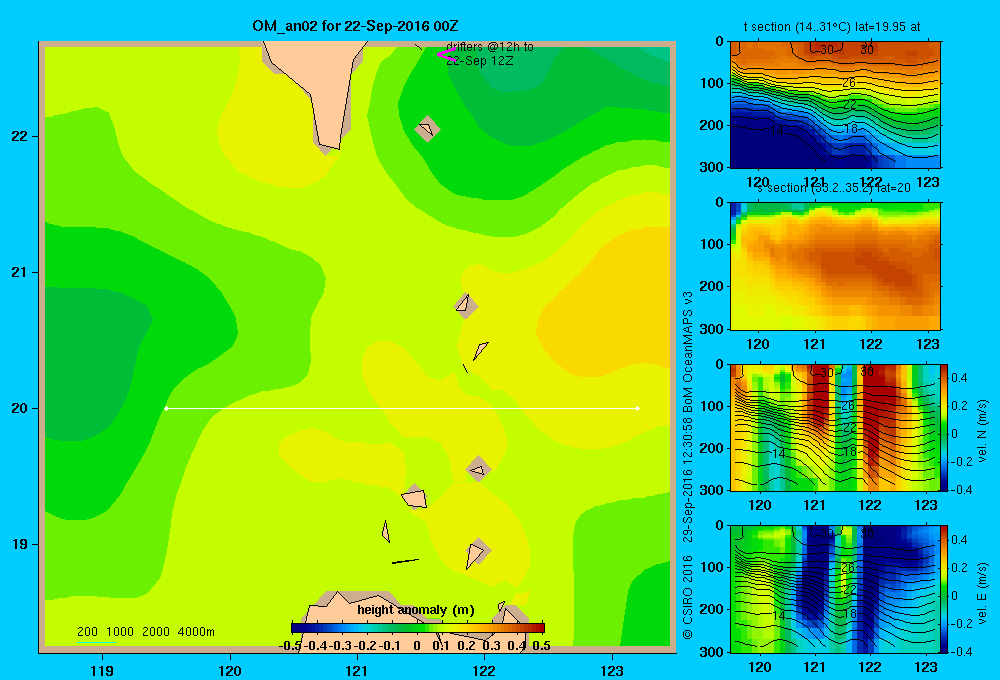Viewport: 1000px width, 680px height.
Task: Click the bathymetry legend '200 1000 2000 4000m'
Action: pyautogui.click(x=145, y=632)
